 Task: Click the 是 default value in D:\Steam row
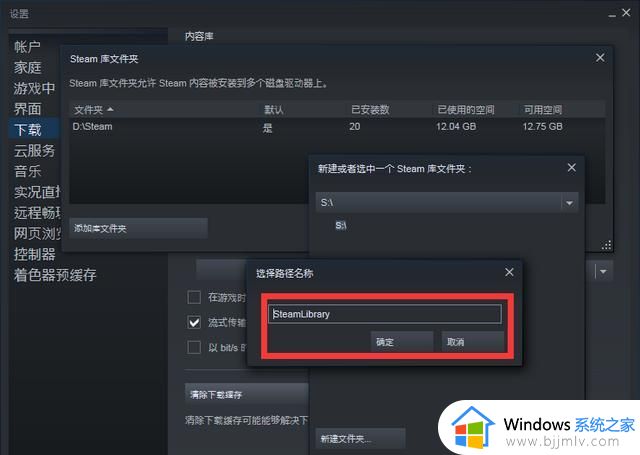(267, 128)
